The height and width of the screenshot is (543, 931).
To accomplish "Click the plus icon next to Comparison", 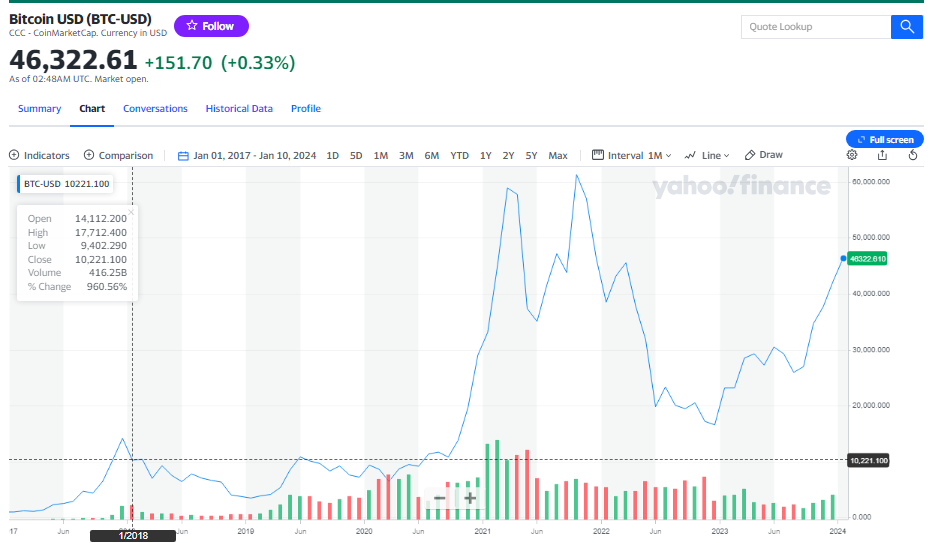I will coord(89,155).
